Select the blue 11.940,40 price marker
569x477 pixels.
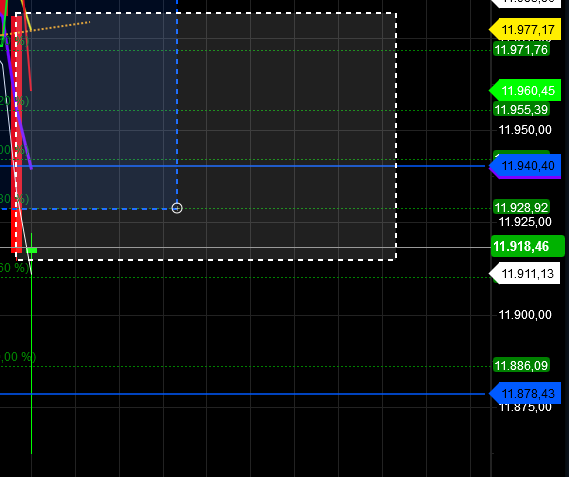click(525, 166)
